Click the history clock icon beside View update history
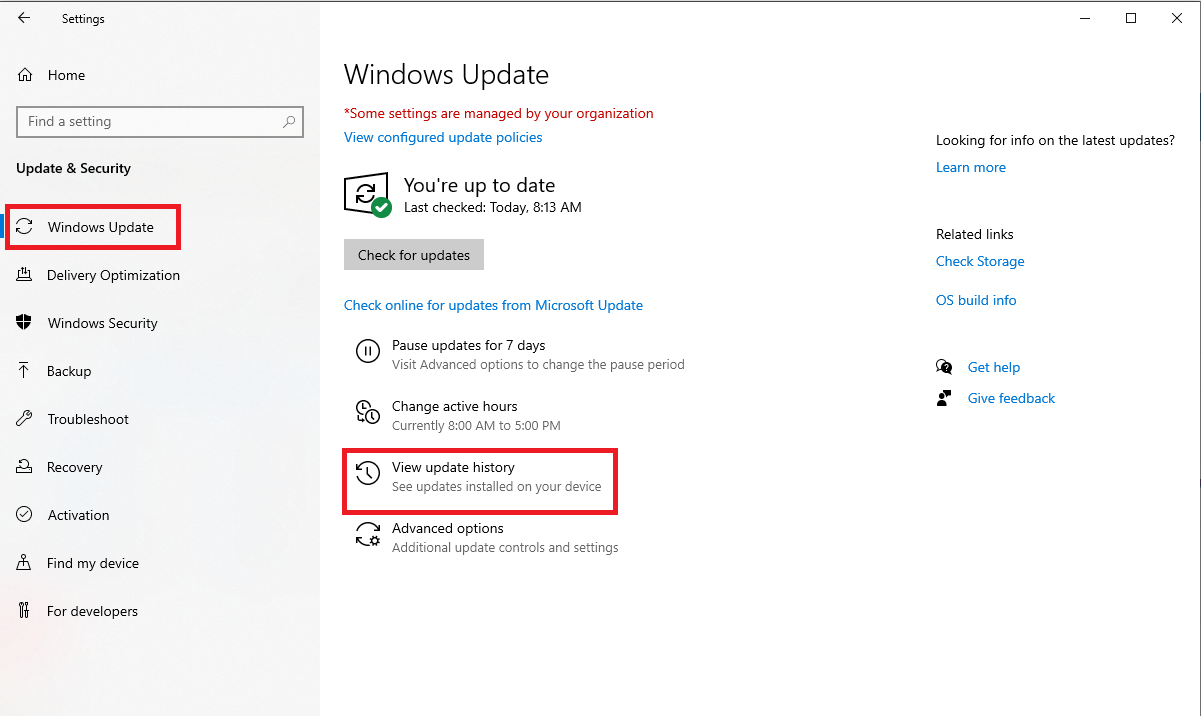Viewport: 1201px width, 716px height. click(x=368, y=473)
